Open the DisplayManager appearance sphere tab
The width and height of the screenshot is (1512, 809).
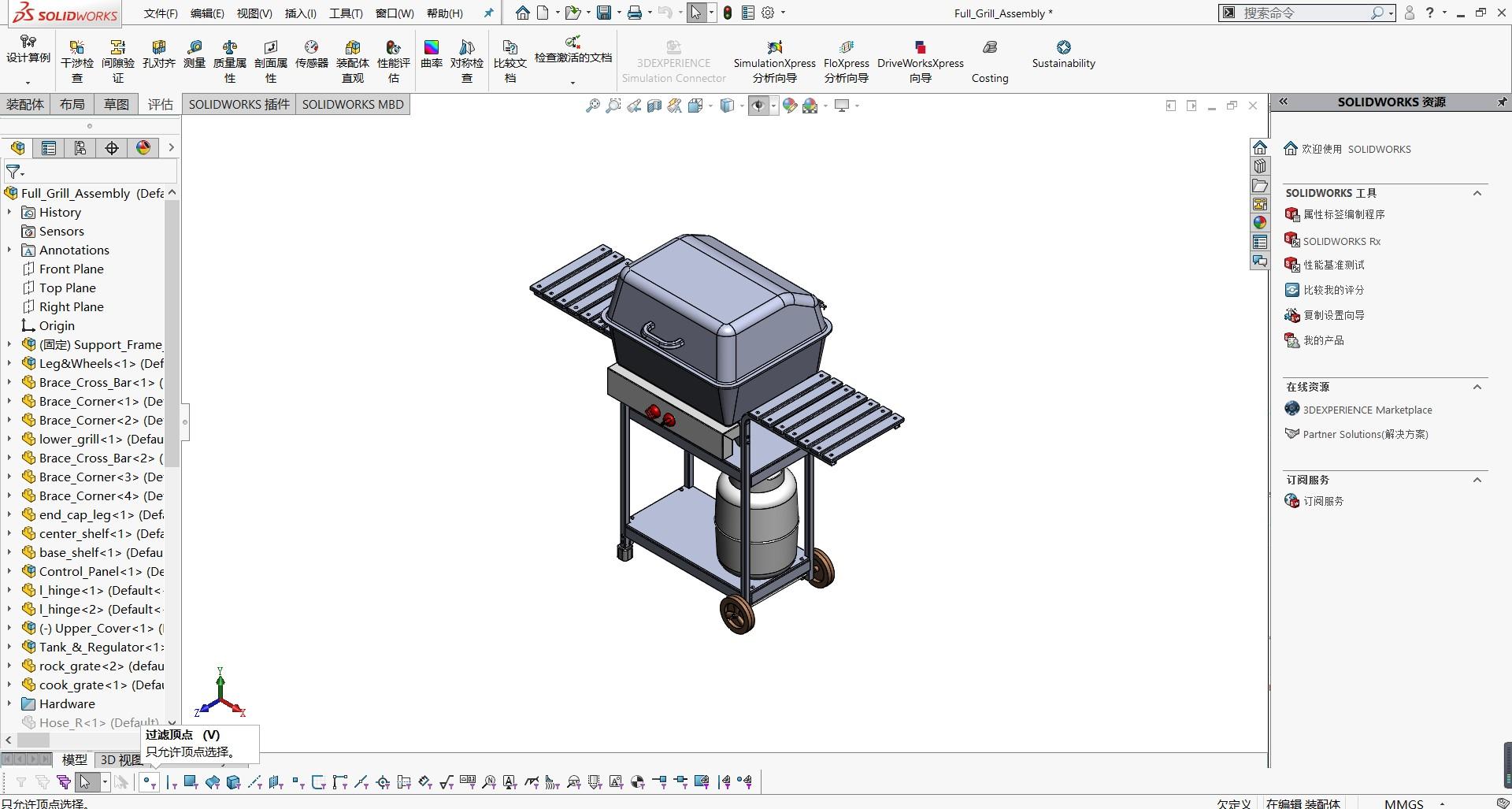143,148
